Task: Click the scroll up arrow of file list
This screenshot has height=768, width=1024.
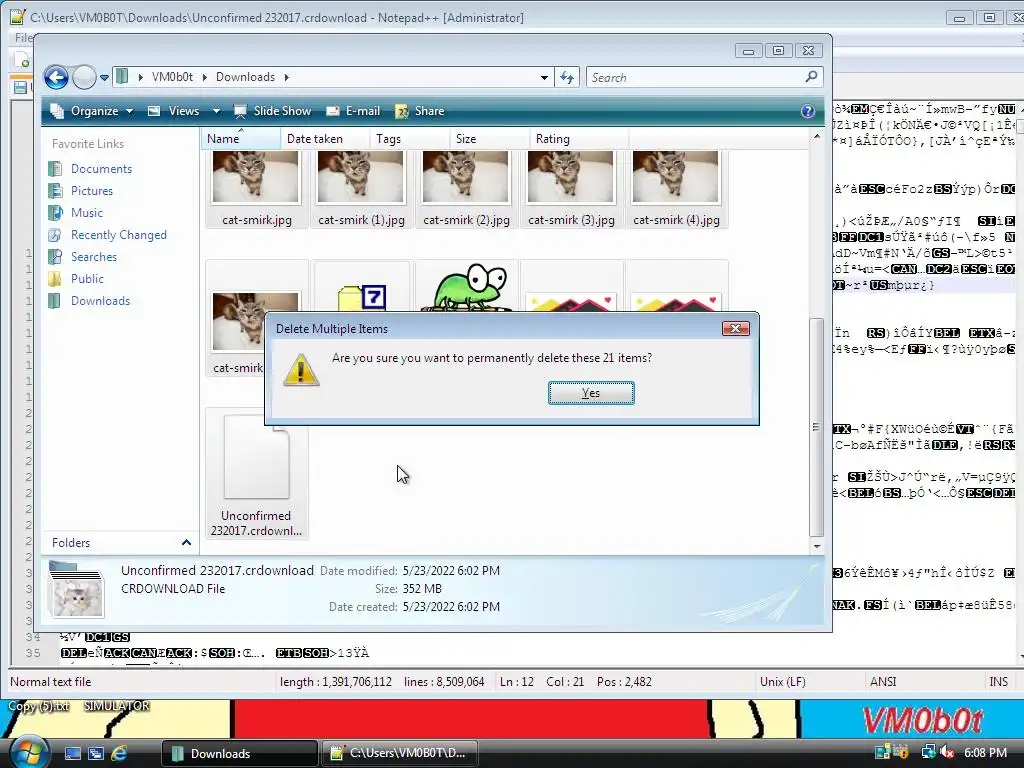Action: click(x=816, y=136)
